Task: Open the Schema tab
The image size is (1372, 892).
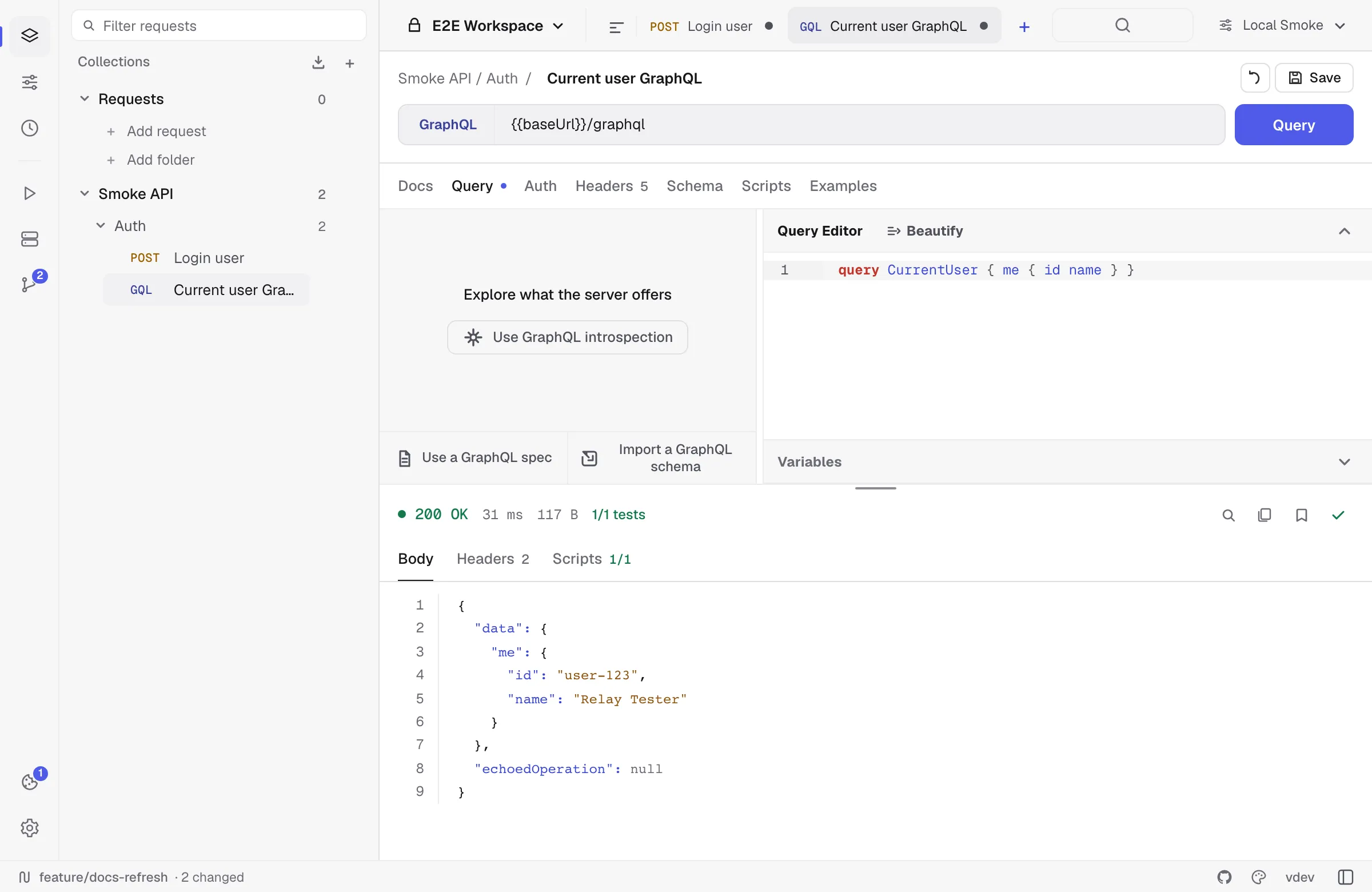Action: pos(694,186)
